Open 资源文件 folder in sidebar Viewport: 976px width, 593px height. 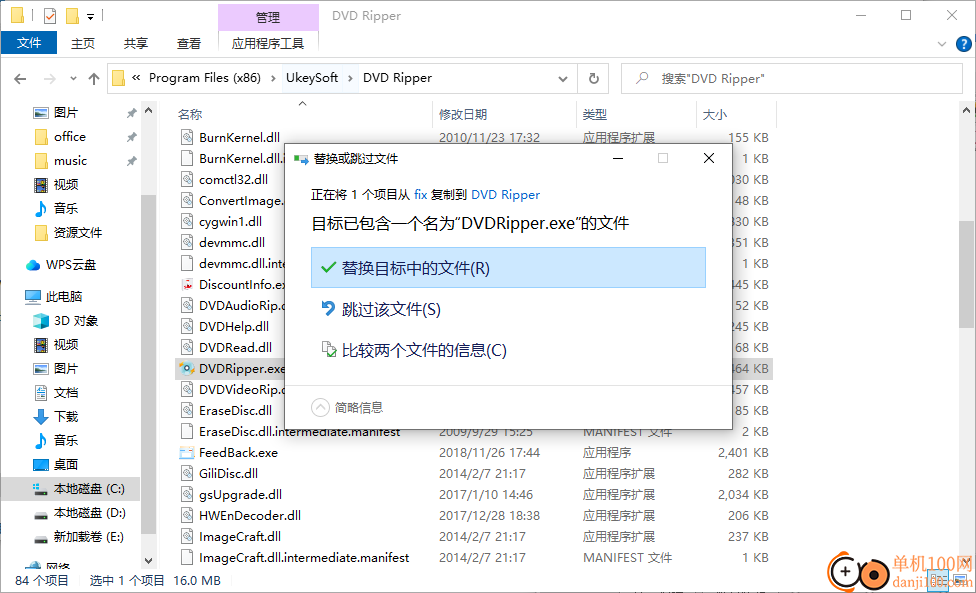pyautogui.click(x=78, y=232)
